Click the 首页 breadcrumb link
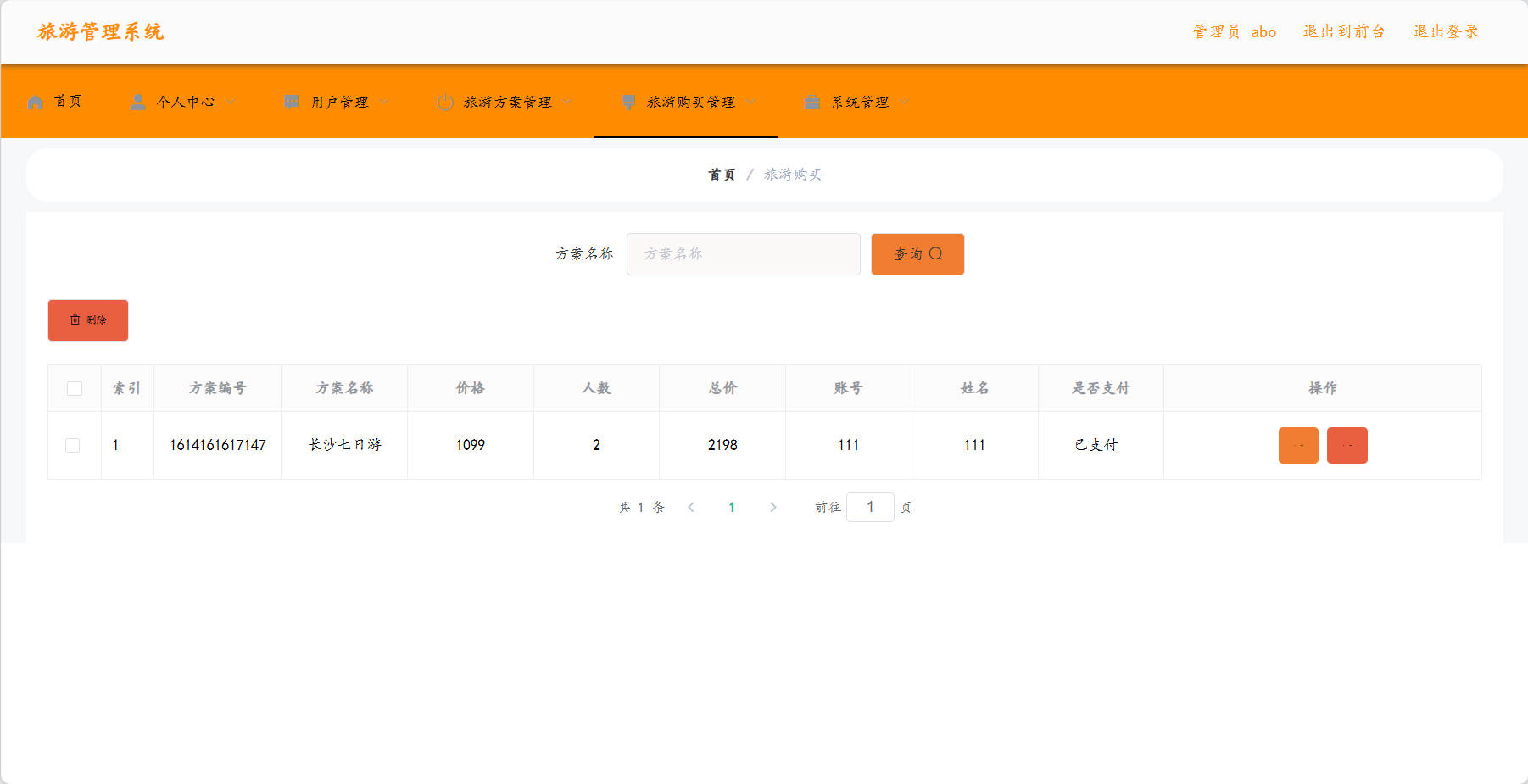 (722, 175)
